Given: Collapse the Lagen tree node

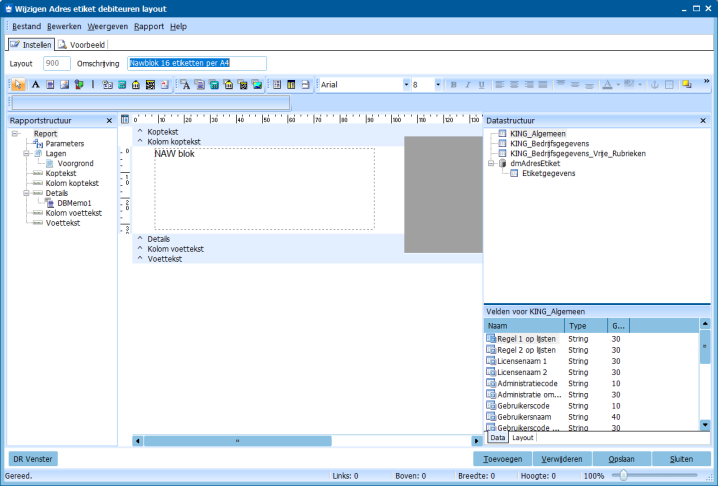Looking at the screenshot, I should [x=24, y=153].
